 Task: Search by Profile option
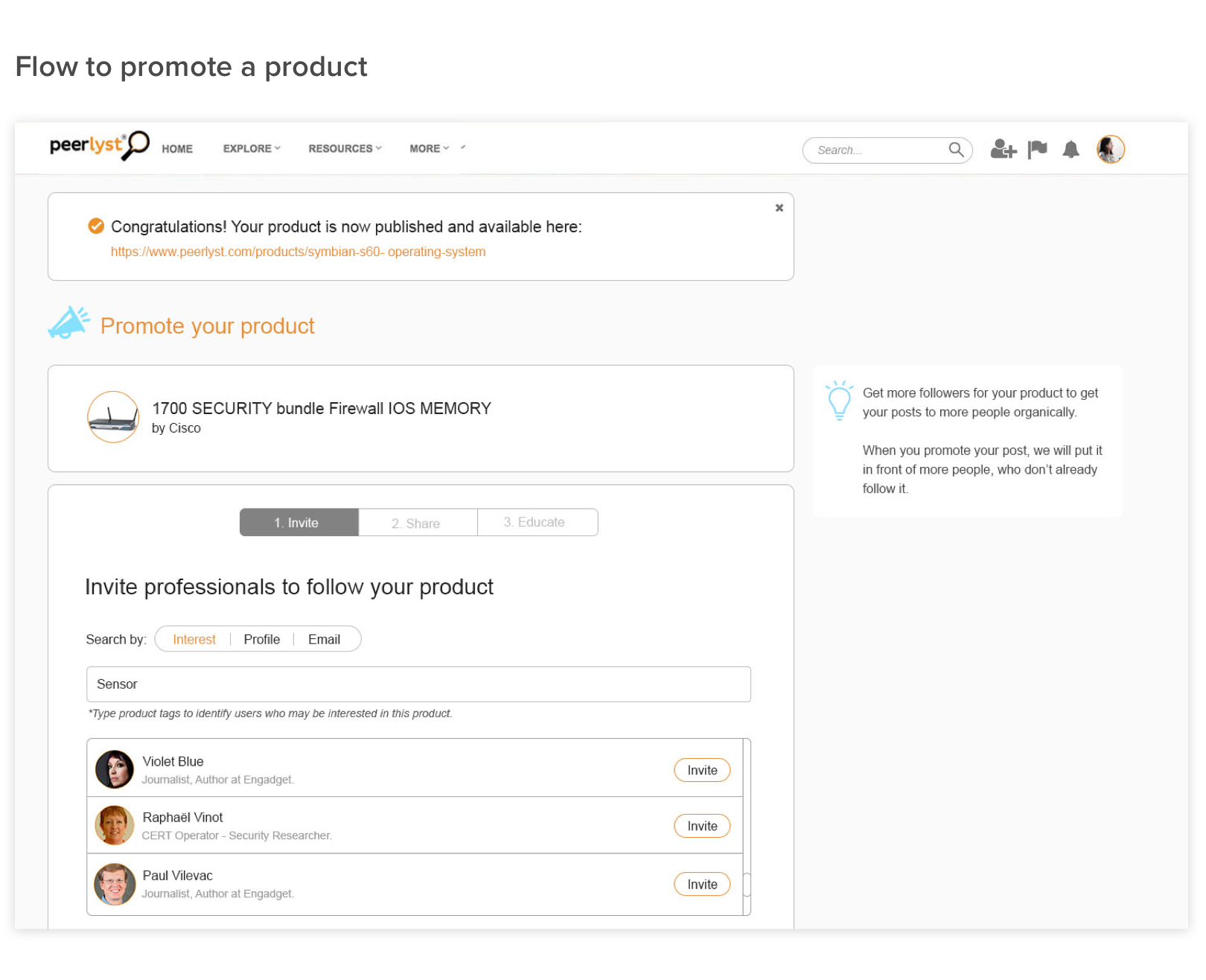(x=262, y=639)
